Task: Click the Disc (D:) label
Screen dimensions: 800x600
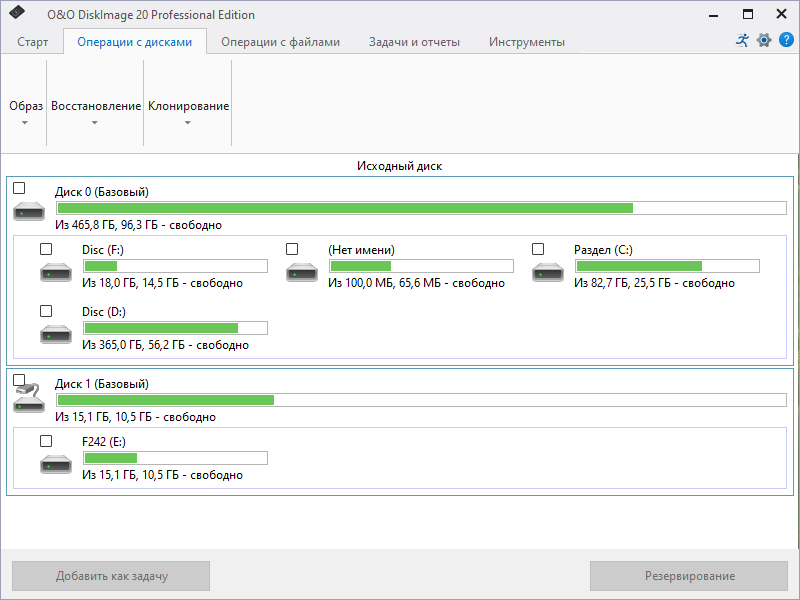Action: click(104, 312)
